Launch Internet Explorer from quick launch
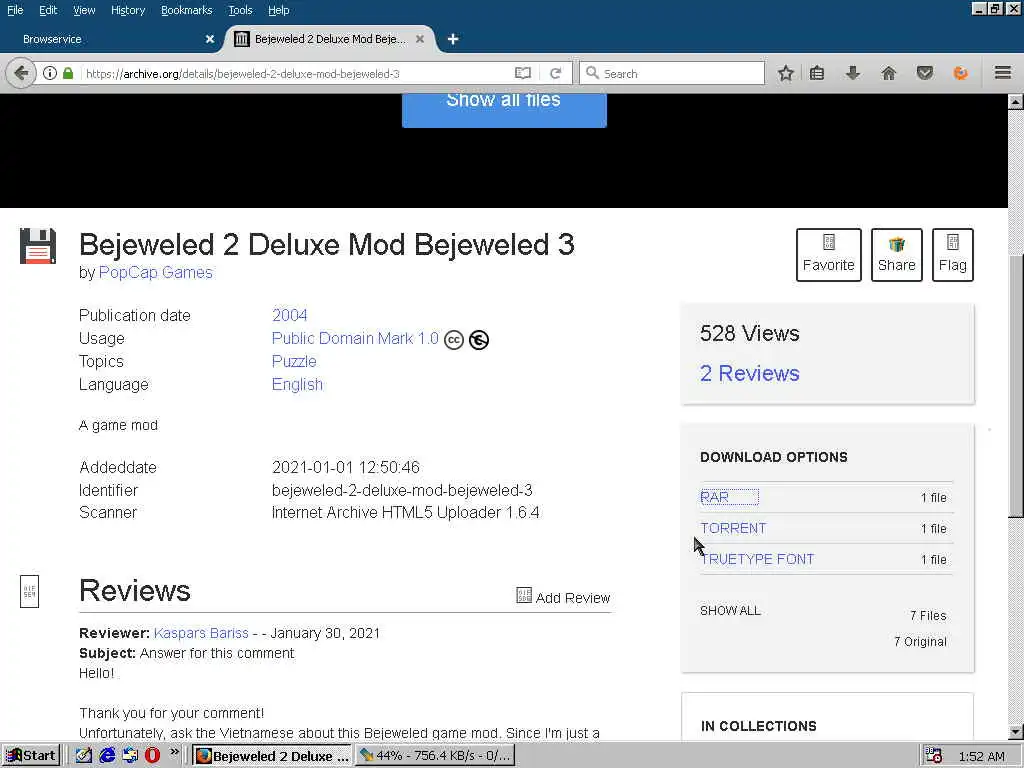The width and height of the screenshot is (1024, 768). click(107, 756)
